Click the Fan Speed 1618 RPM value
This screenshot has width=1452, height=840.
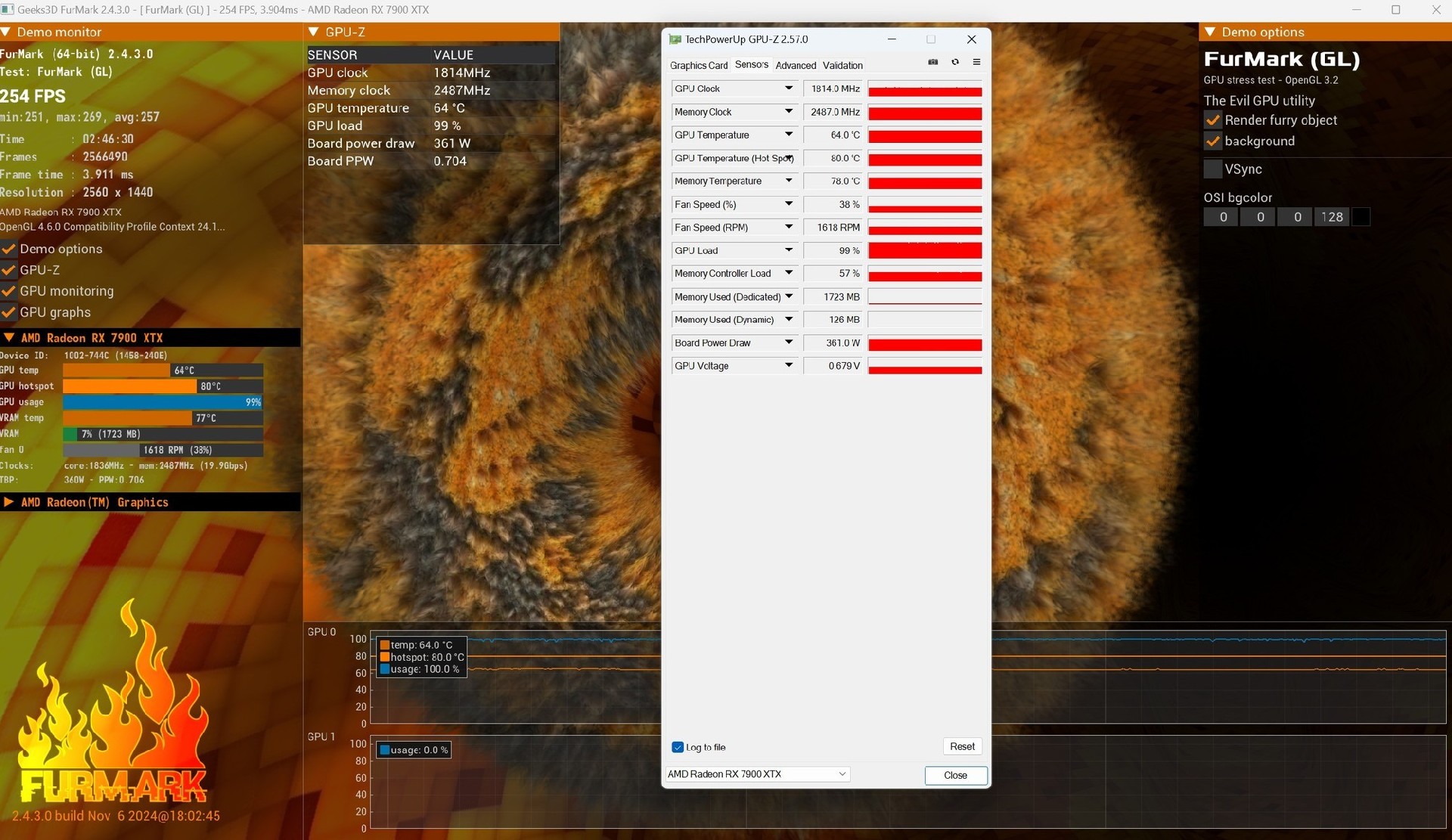(x=833, y=228)
